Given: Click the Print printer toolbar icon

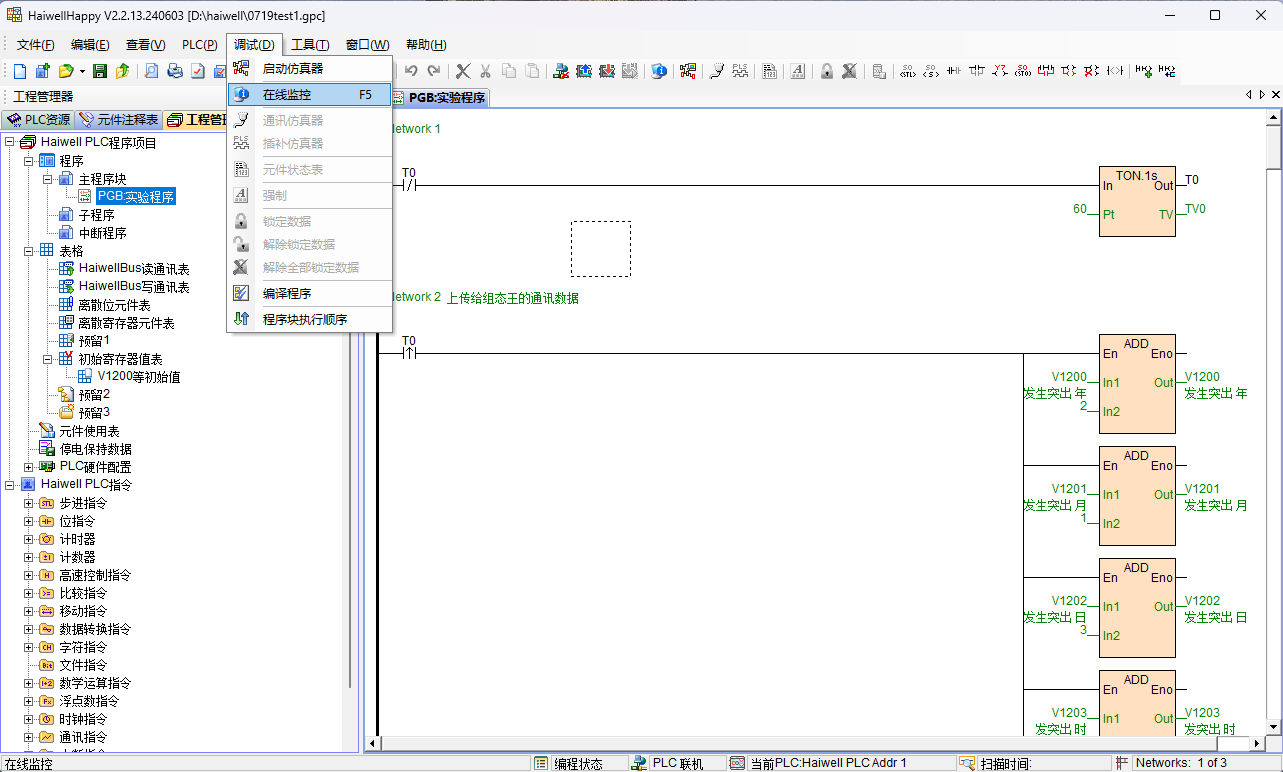Looking at the screenshot, I should coord(175,71).
